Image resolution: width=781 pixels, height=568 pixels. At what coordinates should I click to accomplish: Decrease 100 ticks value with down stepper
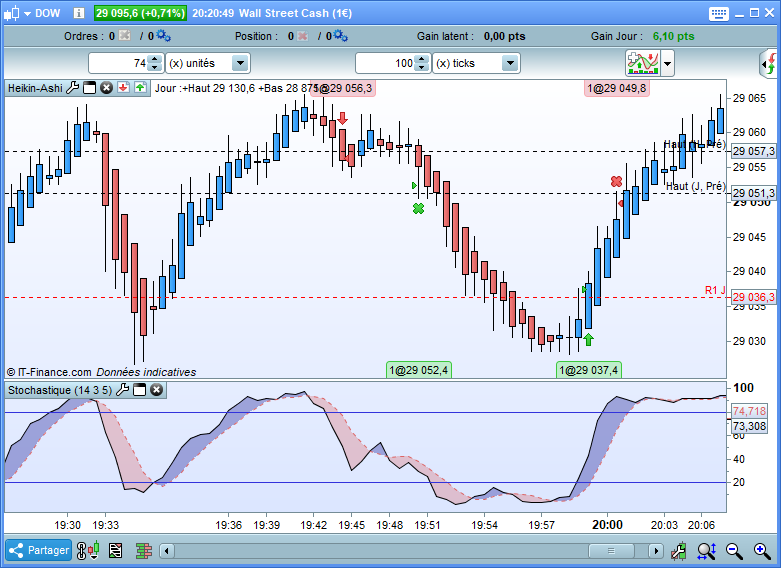[422, 68]
